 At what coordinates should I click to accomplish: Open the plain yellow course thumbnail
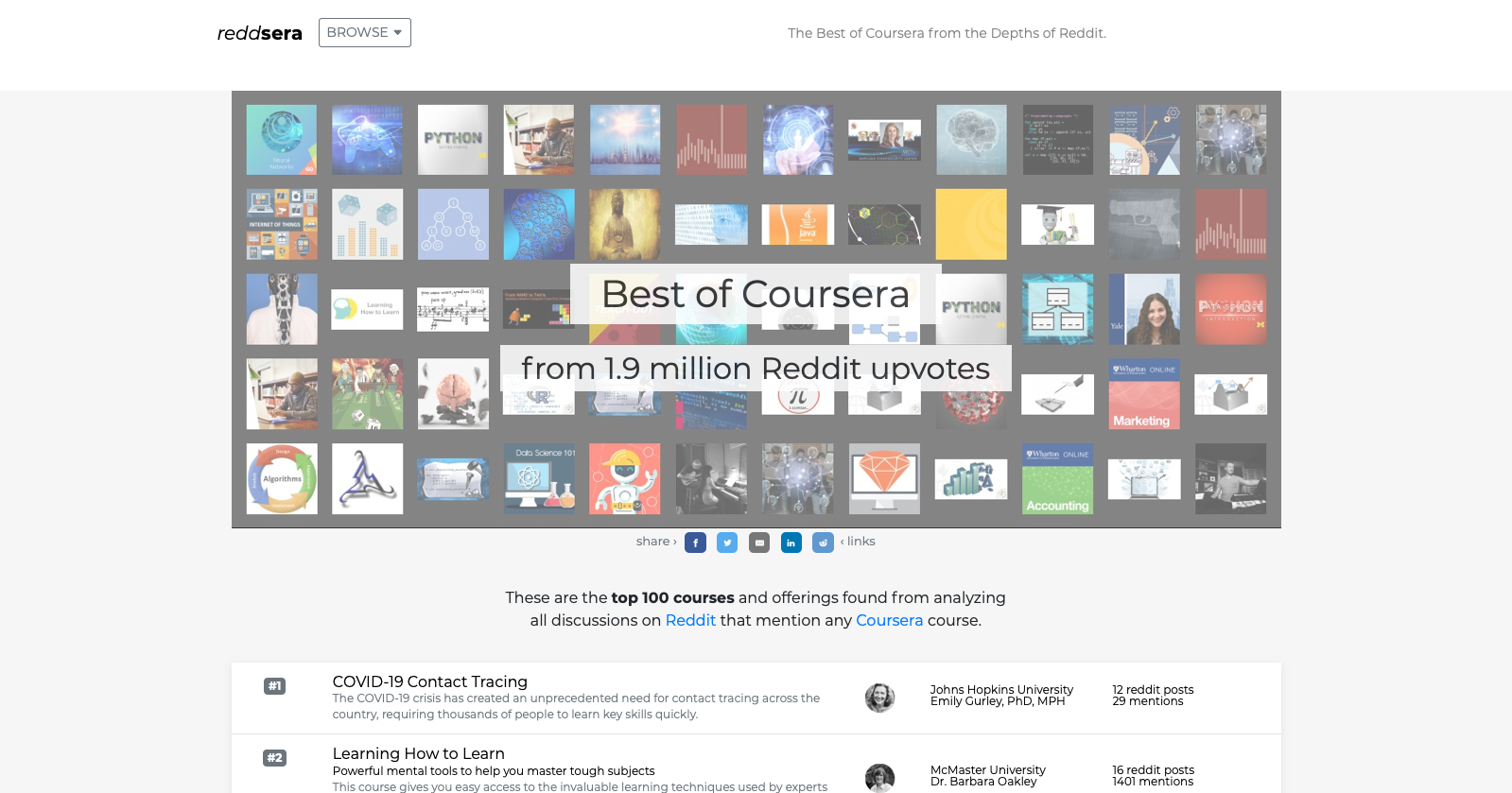pyautogui.click(x=971, y=224)
